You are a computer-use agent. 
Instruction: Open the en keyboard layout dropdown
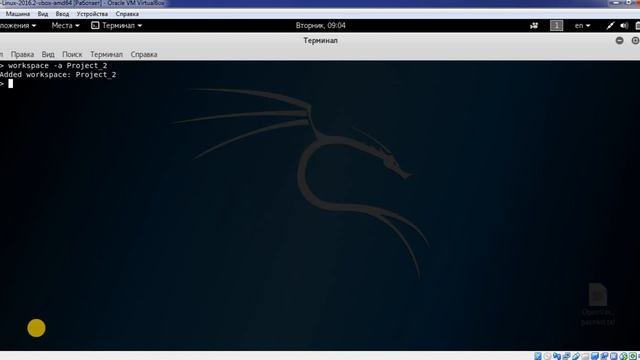pos(582,25)
